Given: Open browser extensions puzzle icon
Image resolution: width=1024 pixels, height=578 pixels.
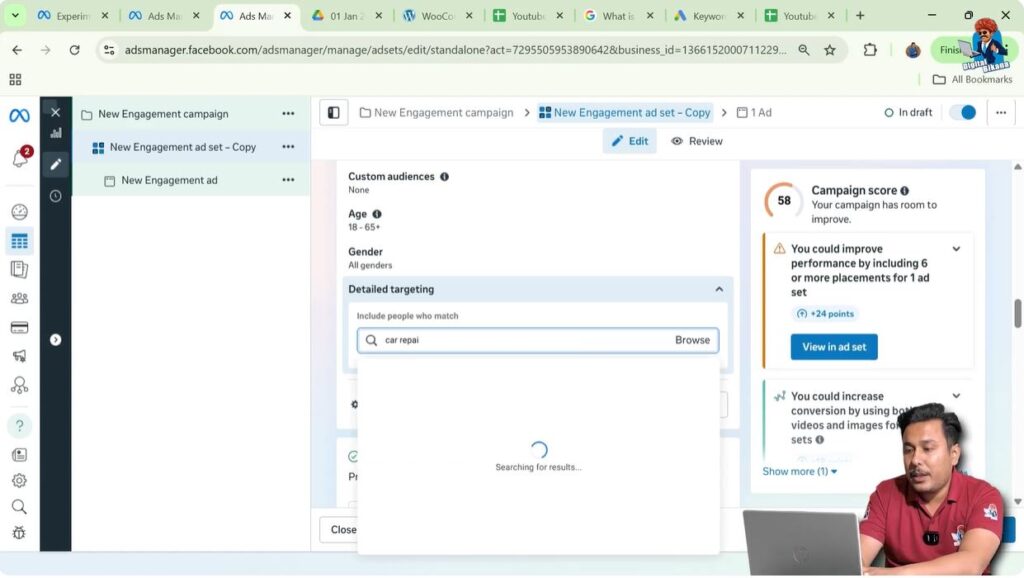Looking at the screenshot, I should [870, 50].
